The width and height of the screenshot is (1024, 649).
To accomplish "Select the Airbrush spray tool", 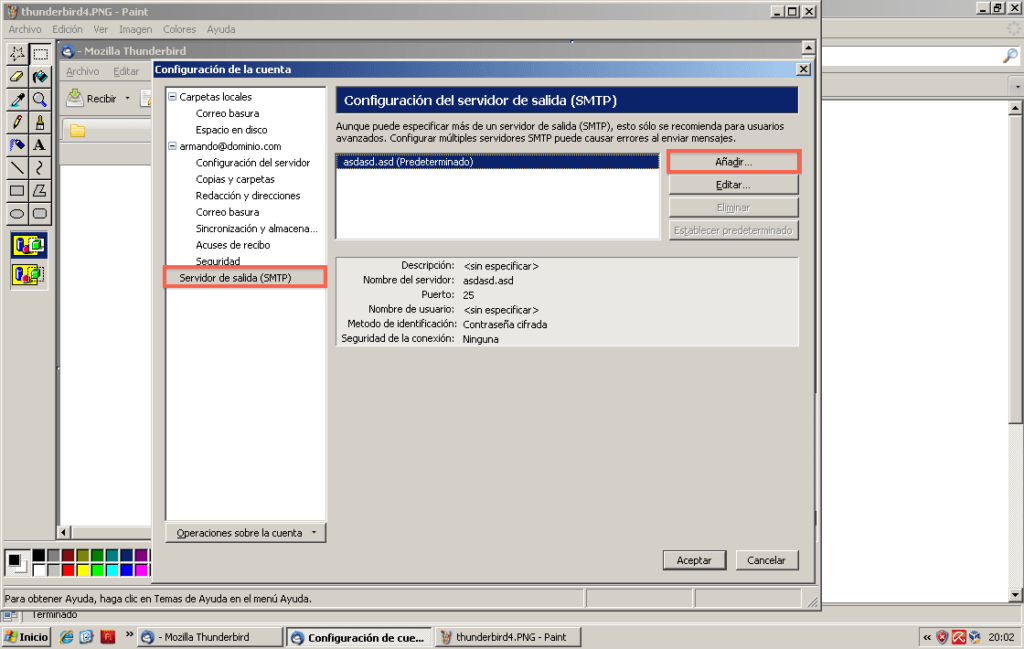I will pos(17,145).
